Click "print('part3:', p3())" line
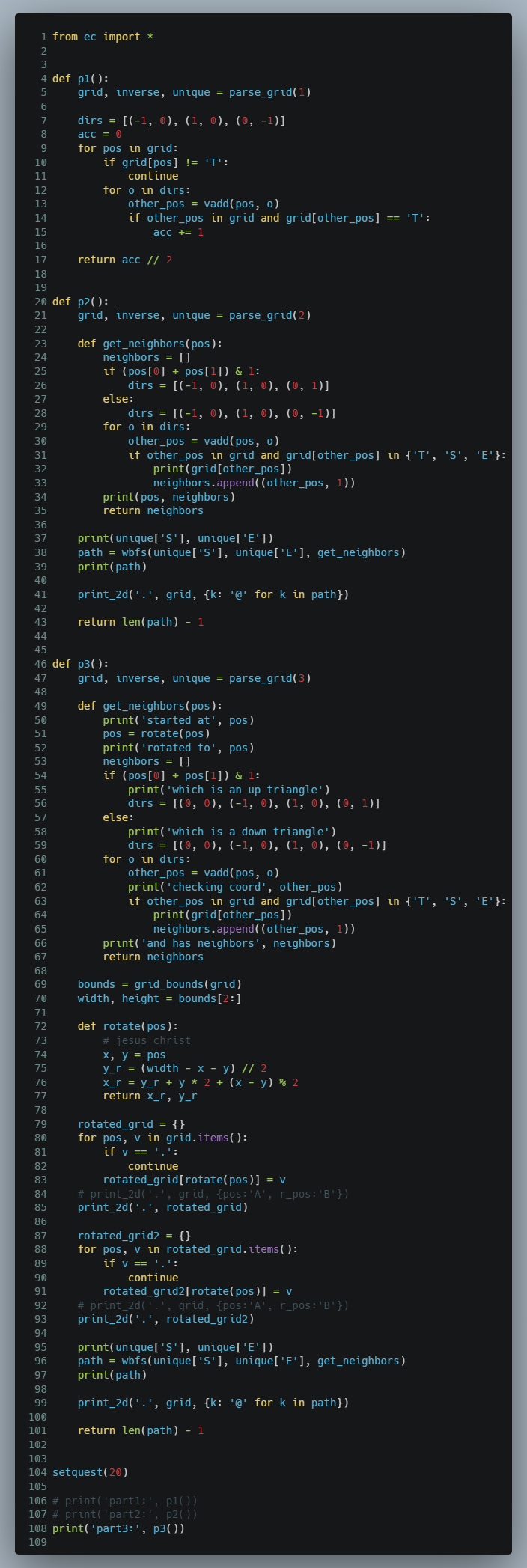 (119, 1528)
